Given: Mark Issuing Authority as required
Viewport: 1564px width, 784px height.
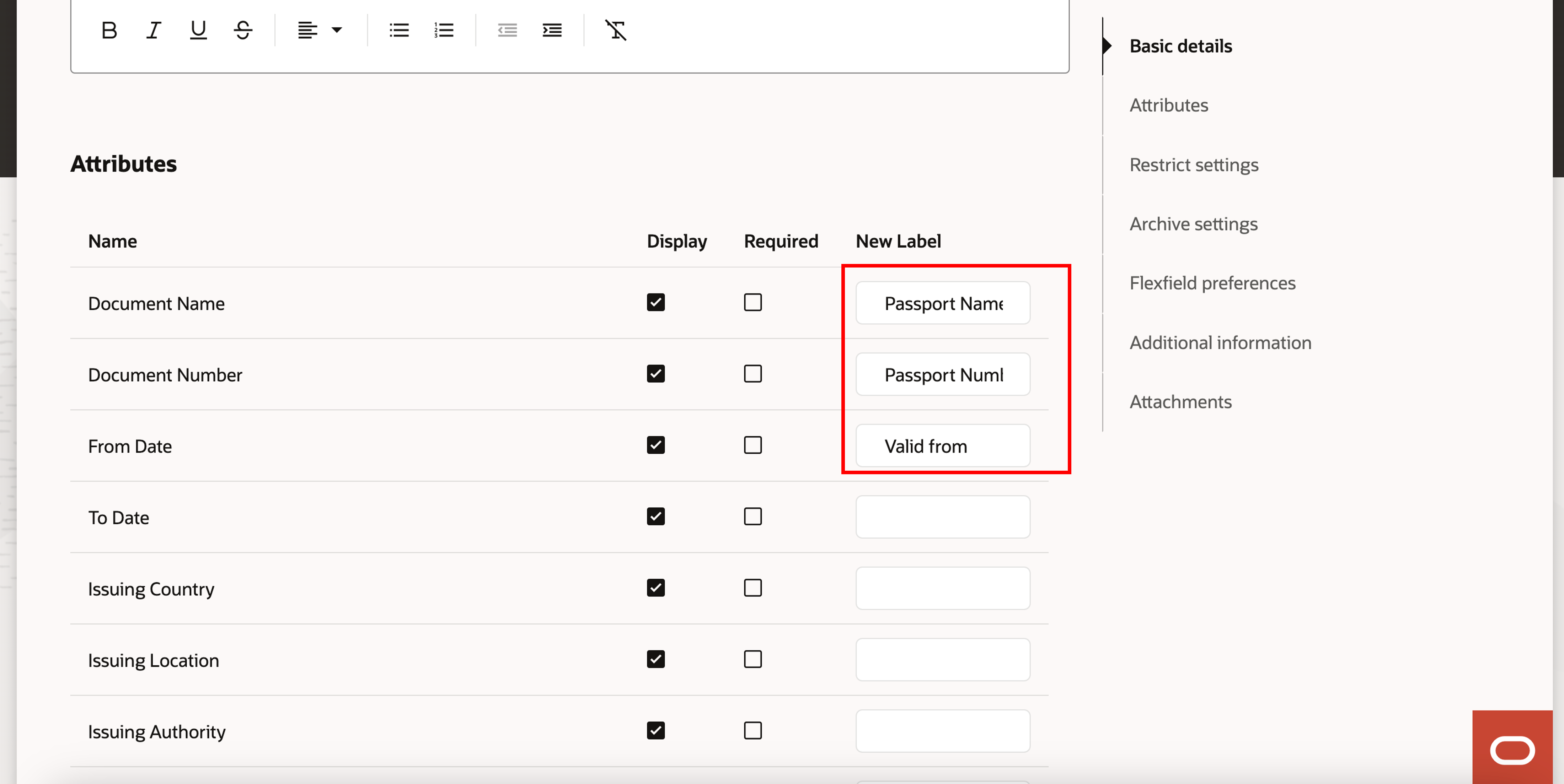Looking at the screenshot, I should (x=753, y=731).
